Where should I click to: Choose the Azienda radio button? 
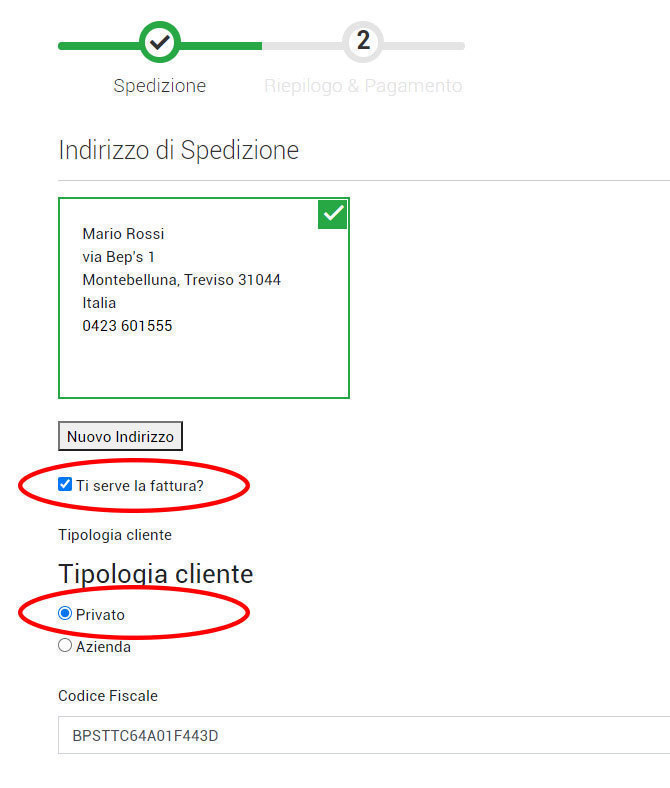[x=65, y=646]
